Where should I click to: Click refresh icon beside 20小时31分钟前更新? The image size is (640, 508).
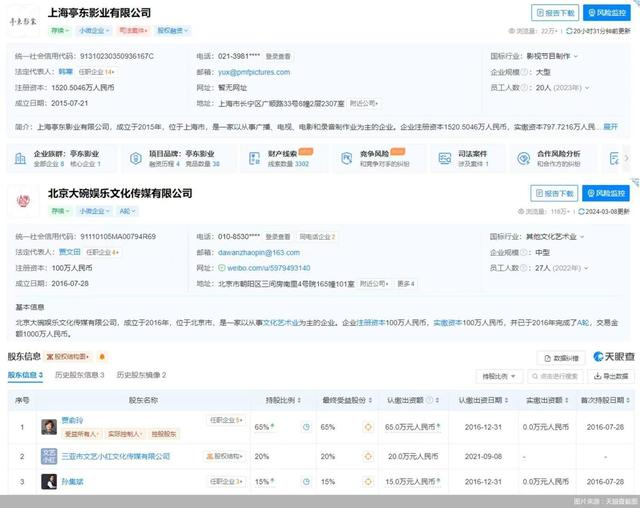pos(569,31)
